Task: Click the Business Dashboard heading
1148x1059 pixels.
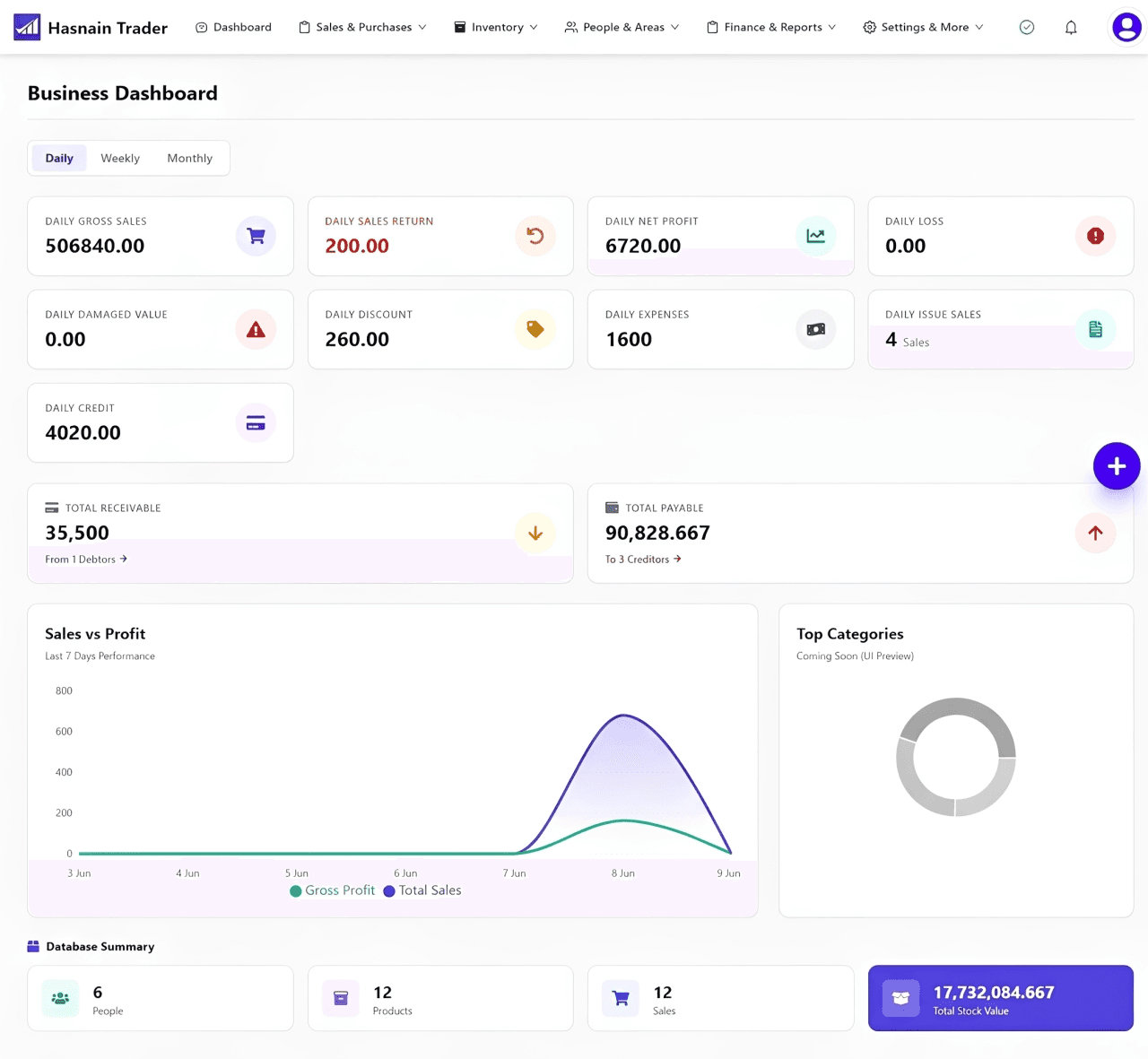Action: click(123, 93)
